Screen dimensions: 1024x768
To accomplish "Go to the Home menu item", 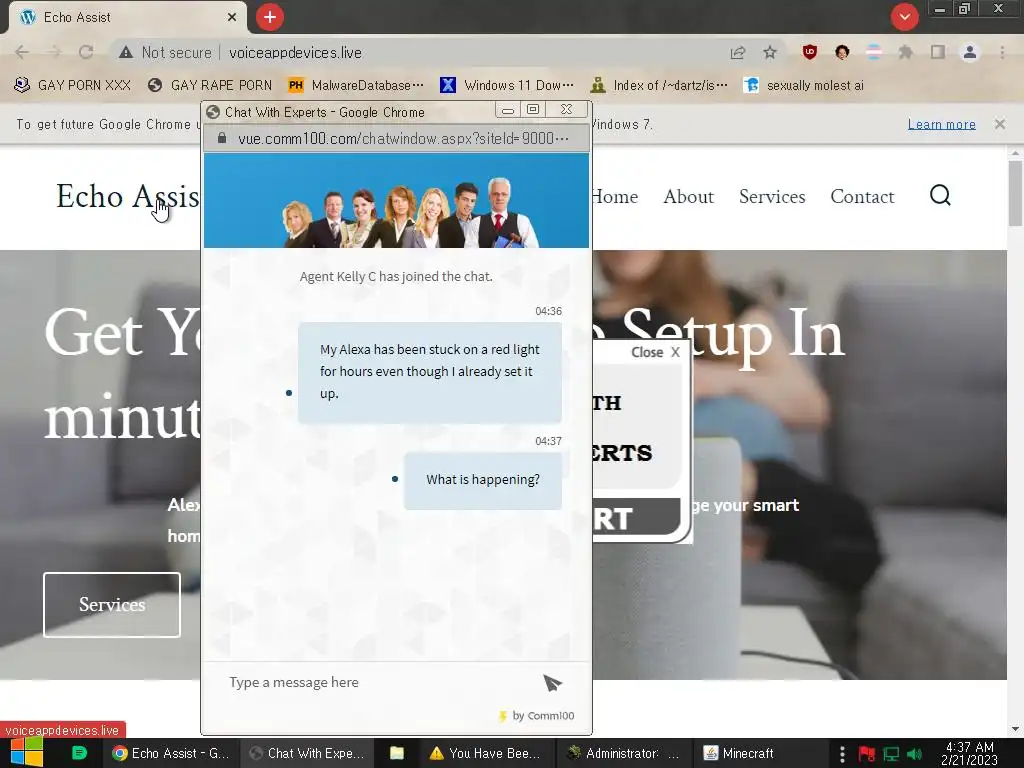I will click(x=615, y=197).
